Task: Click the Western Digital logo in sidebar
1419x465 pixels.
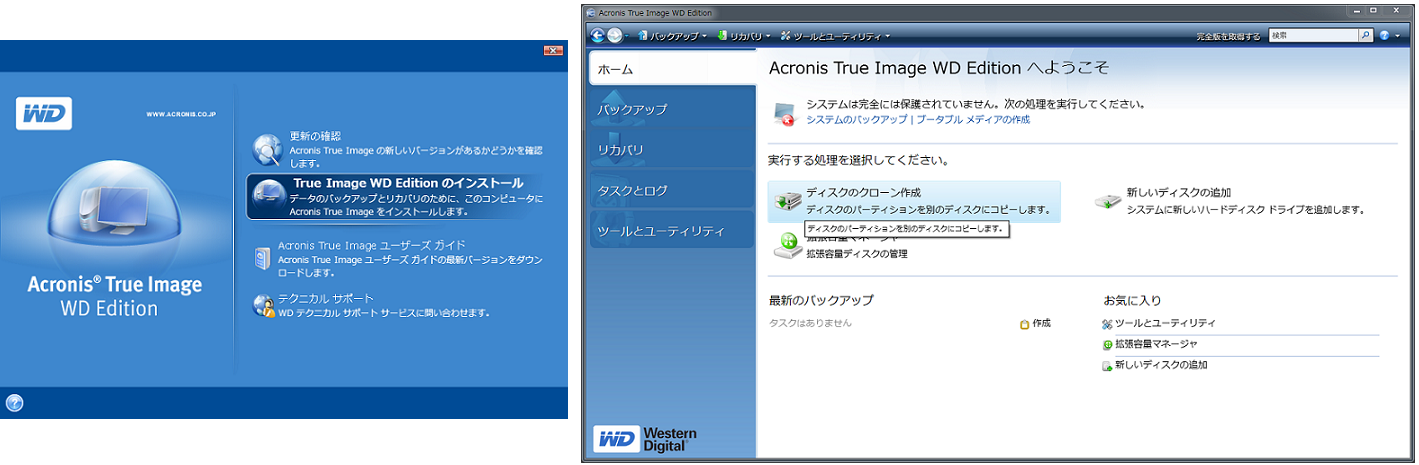Action: click(x=645, y=439)
